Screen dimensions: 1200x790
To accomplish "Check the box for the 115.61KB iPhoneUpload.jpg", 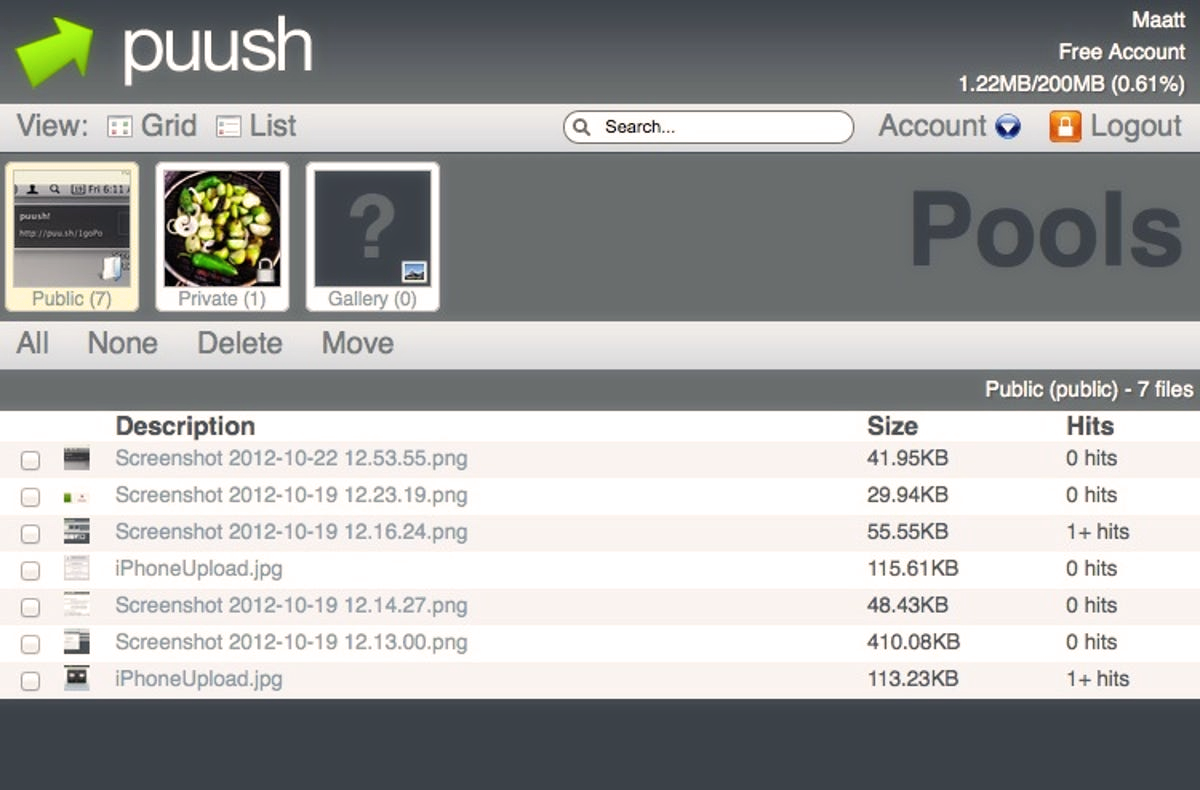I will click(x=31, y=570).
